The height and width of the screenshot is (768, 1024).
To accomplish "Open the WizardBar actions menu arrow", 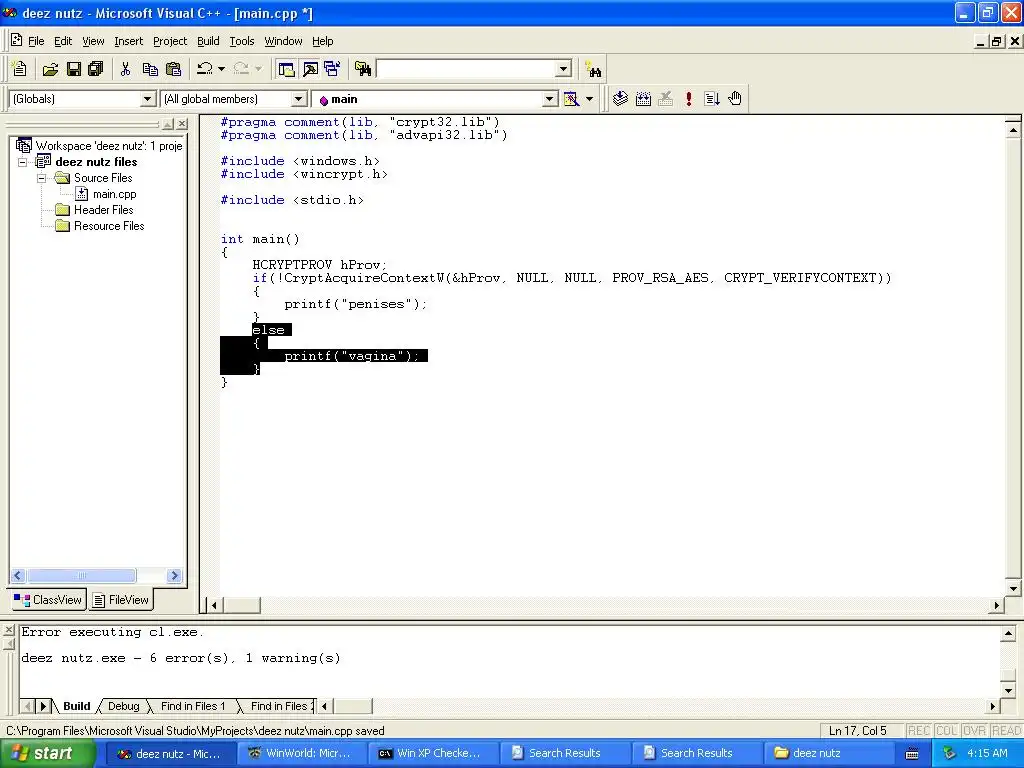I will pyautogui.click(x=589, y=99).
